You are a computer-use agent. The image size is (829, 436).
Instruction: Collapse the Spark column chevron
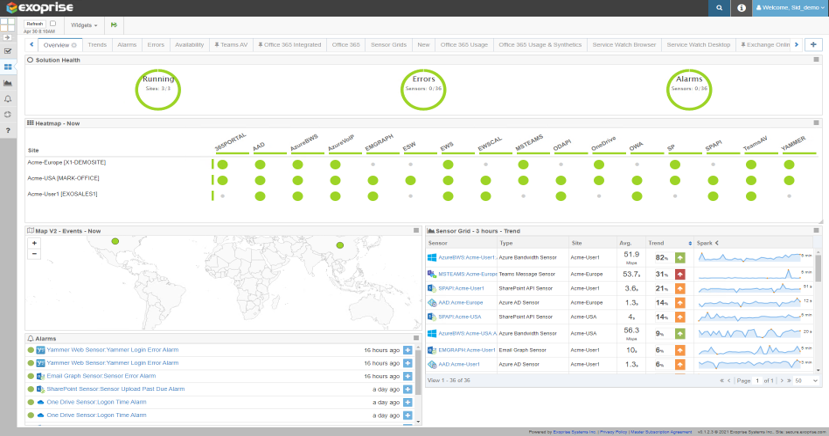point(717,243)
